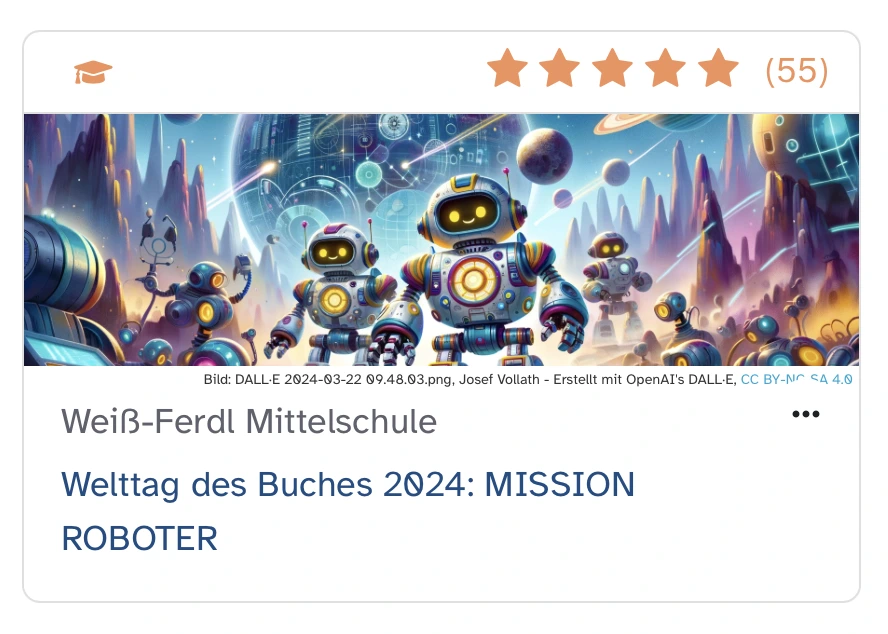Open the CC BY-NC SA 4.0 license link

pyautogui.click(x=796, y=379)
